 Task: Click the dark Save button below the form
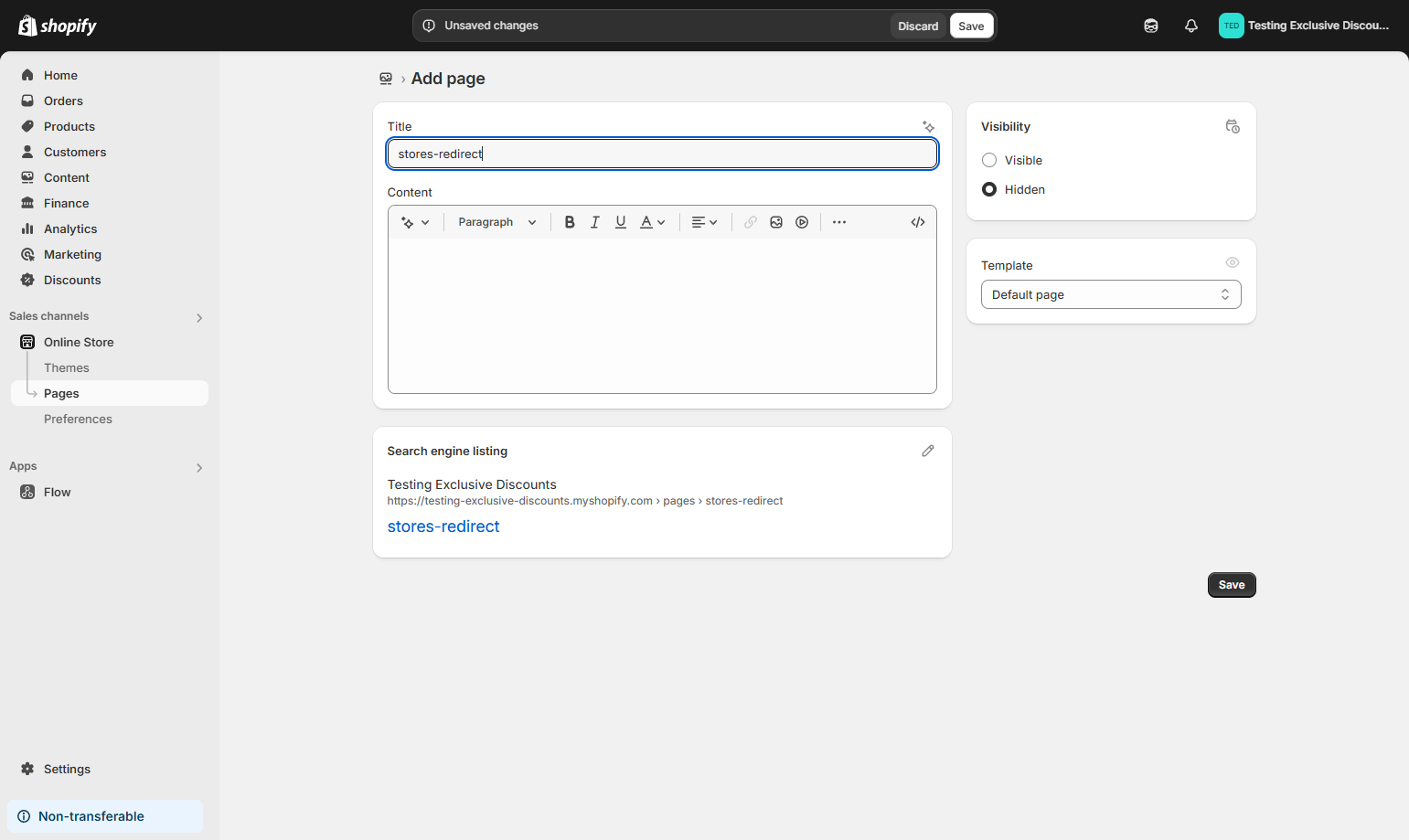[x=1232, y=585]
